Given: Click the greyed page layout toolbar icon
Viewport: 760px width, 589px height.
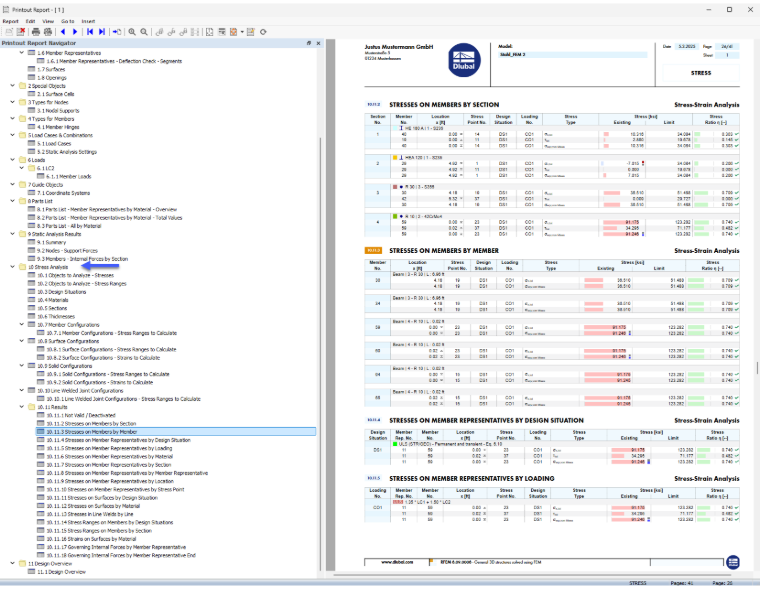Looking at the screenshot, I should (195, 32).
